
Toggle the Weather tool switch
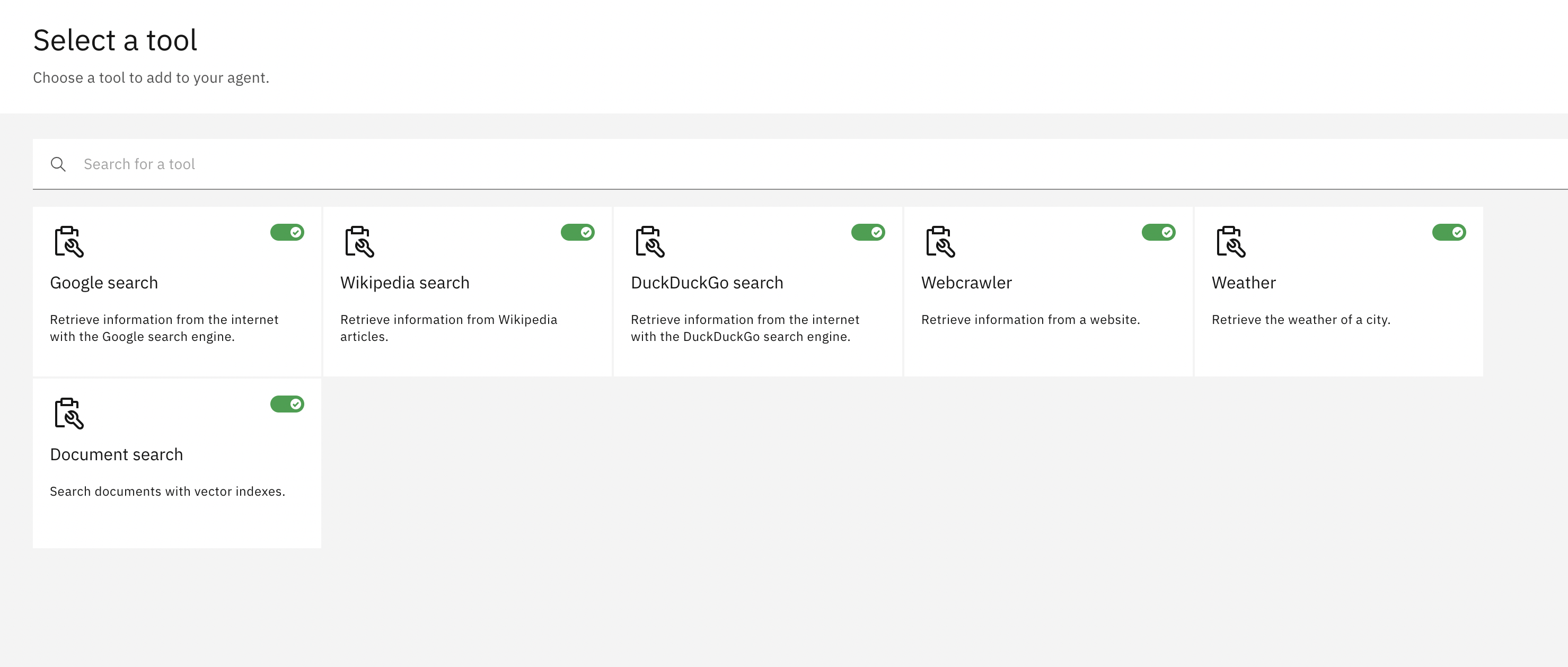point(1449,232)
